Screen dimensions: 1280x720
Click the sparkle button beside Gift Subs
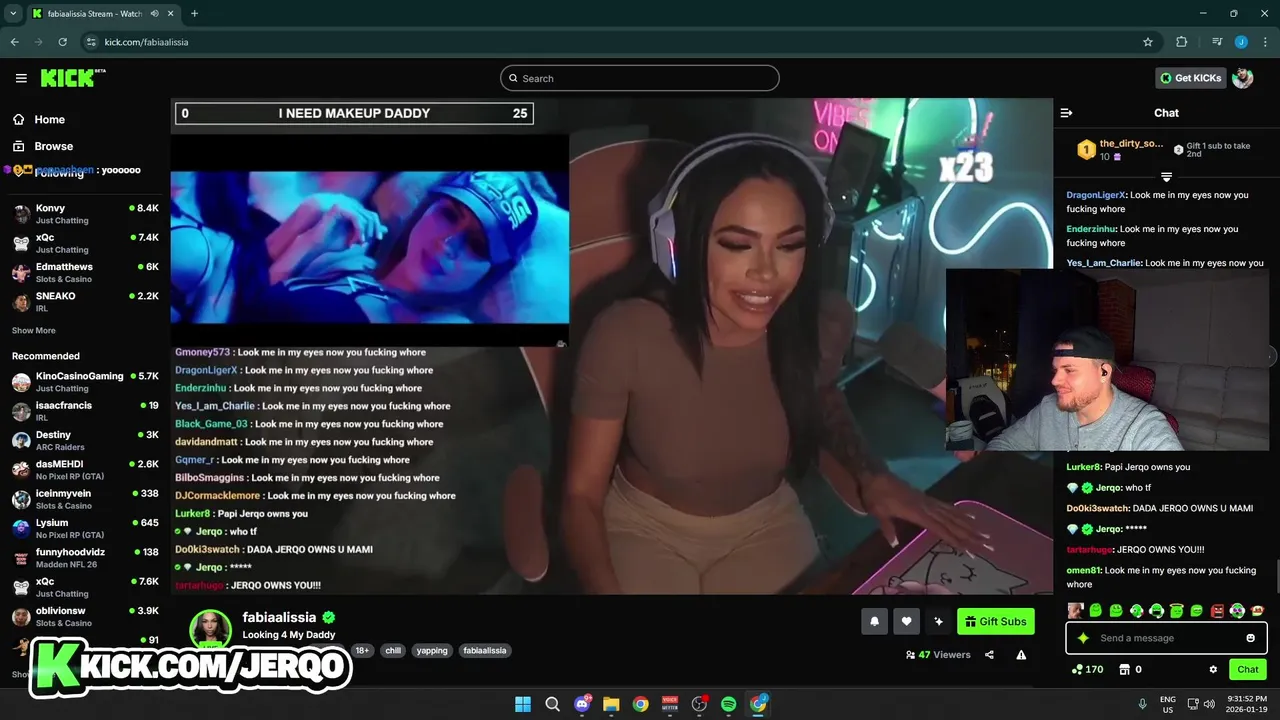938,621
